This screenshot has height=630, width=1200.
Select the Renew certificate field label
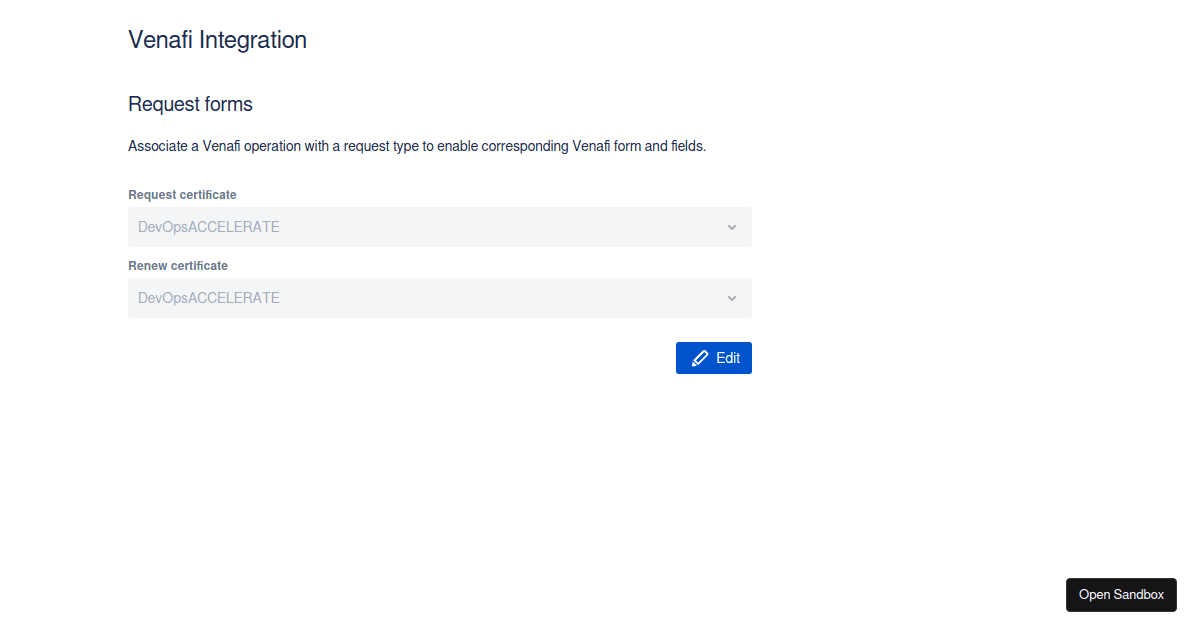point(177,265)
